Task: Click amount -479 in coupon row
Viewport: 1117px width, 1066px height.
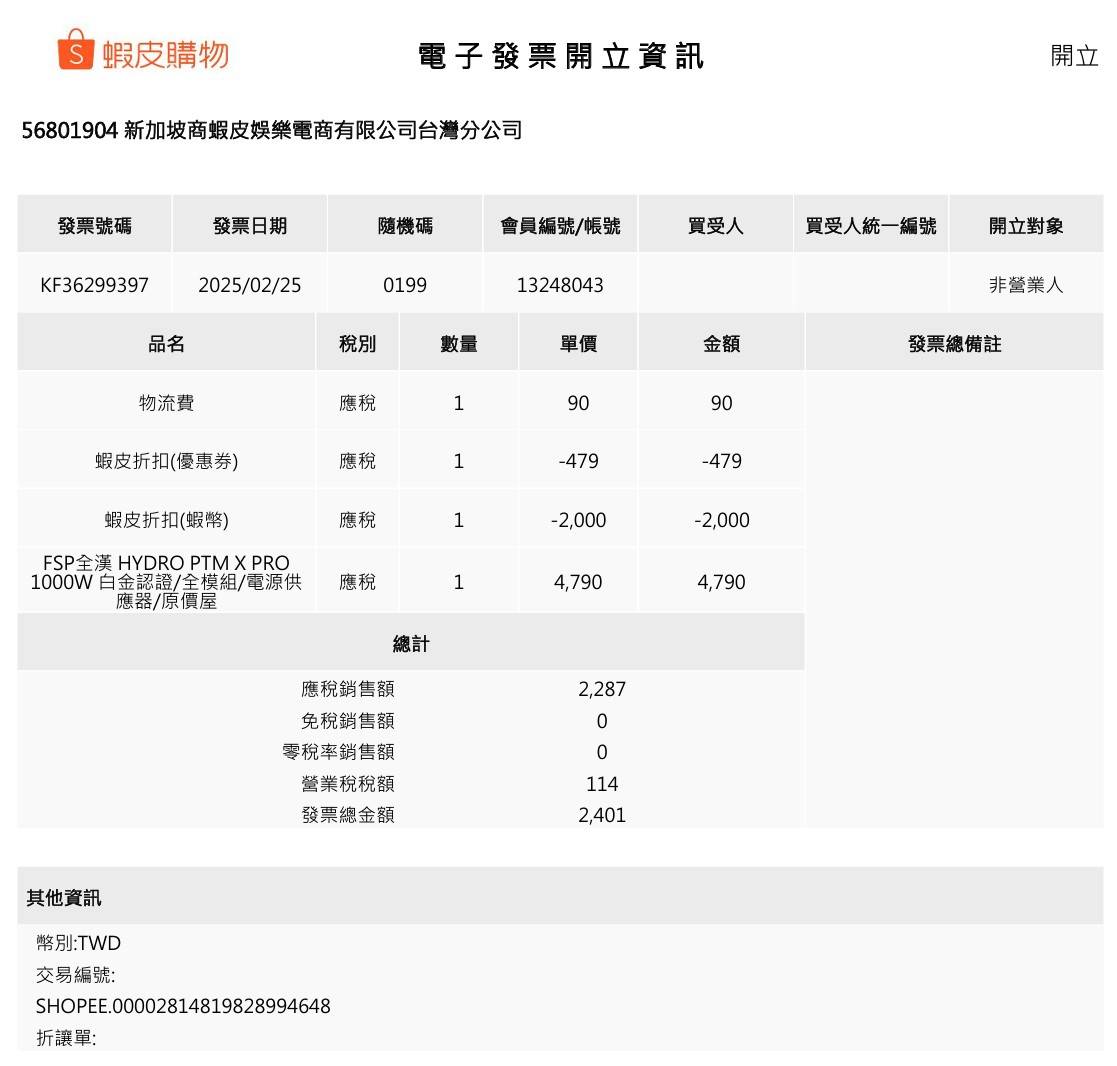Action: tap(722, 461)
